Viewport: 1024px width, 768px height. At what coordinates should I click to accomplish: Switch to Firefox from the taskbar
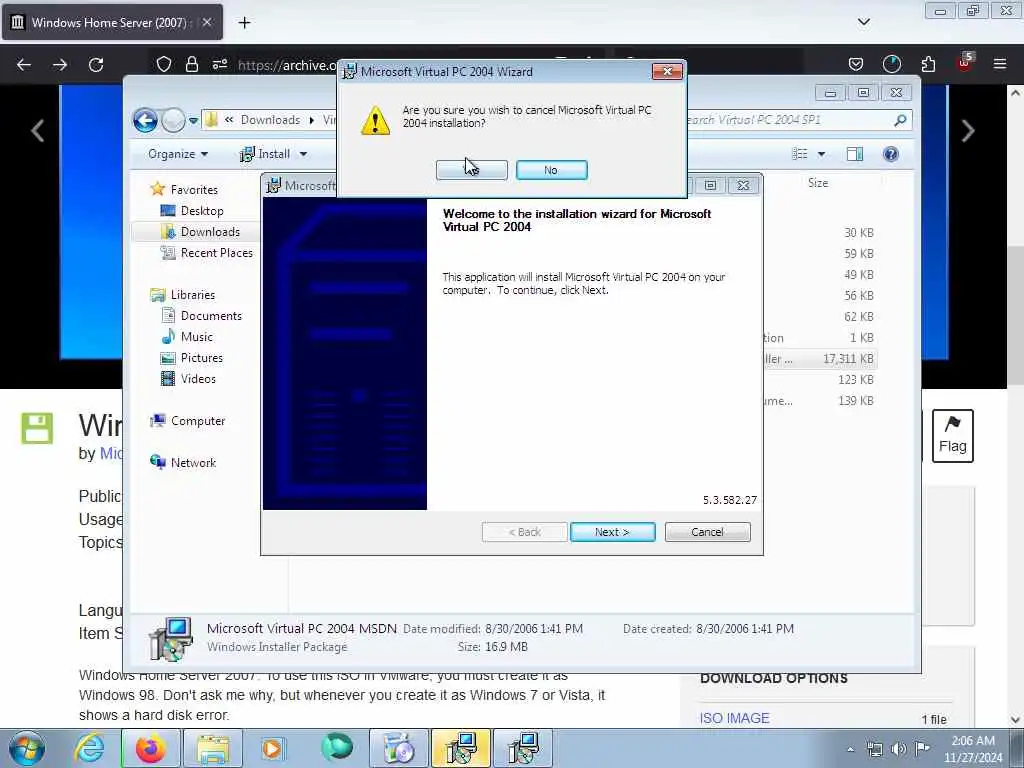coord(151,748)
